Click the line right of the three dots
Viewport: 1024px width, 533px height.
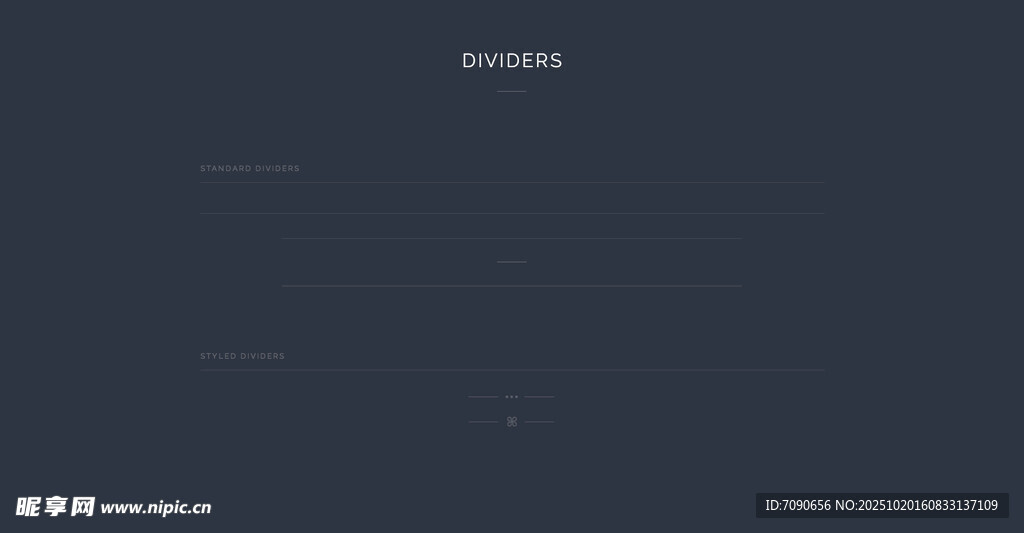(x=539, y=397)
